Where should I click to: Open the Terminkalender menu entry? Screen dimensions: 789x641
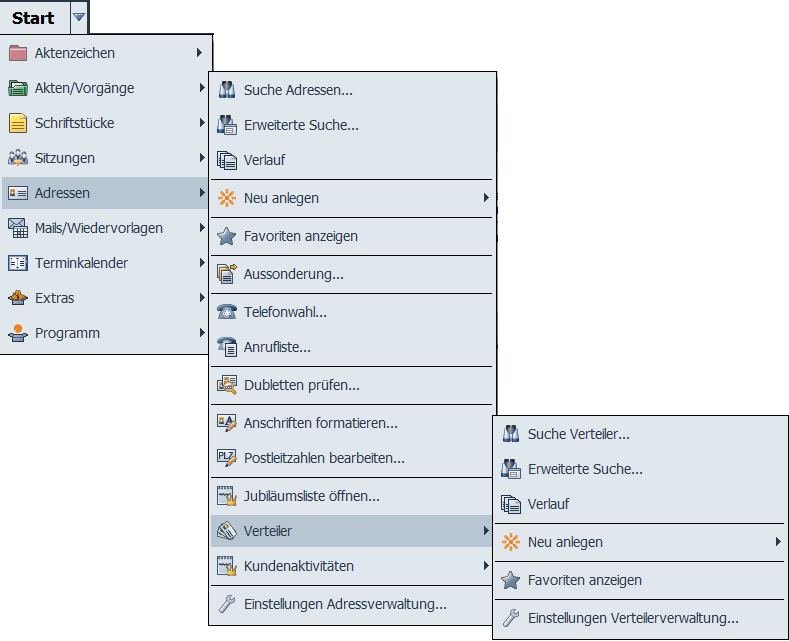[x=81, y=263]
